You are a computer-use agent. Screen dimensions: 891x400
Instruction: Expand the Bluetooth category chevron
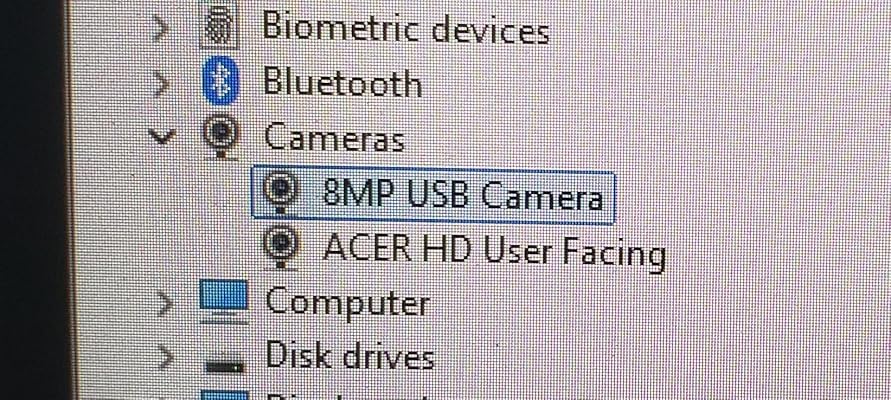[x=161, y=84]
